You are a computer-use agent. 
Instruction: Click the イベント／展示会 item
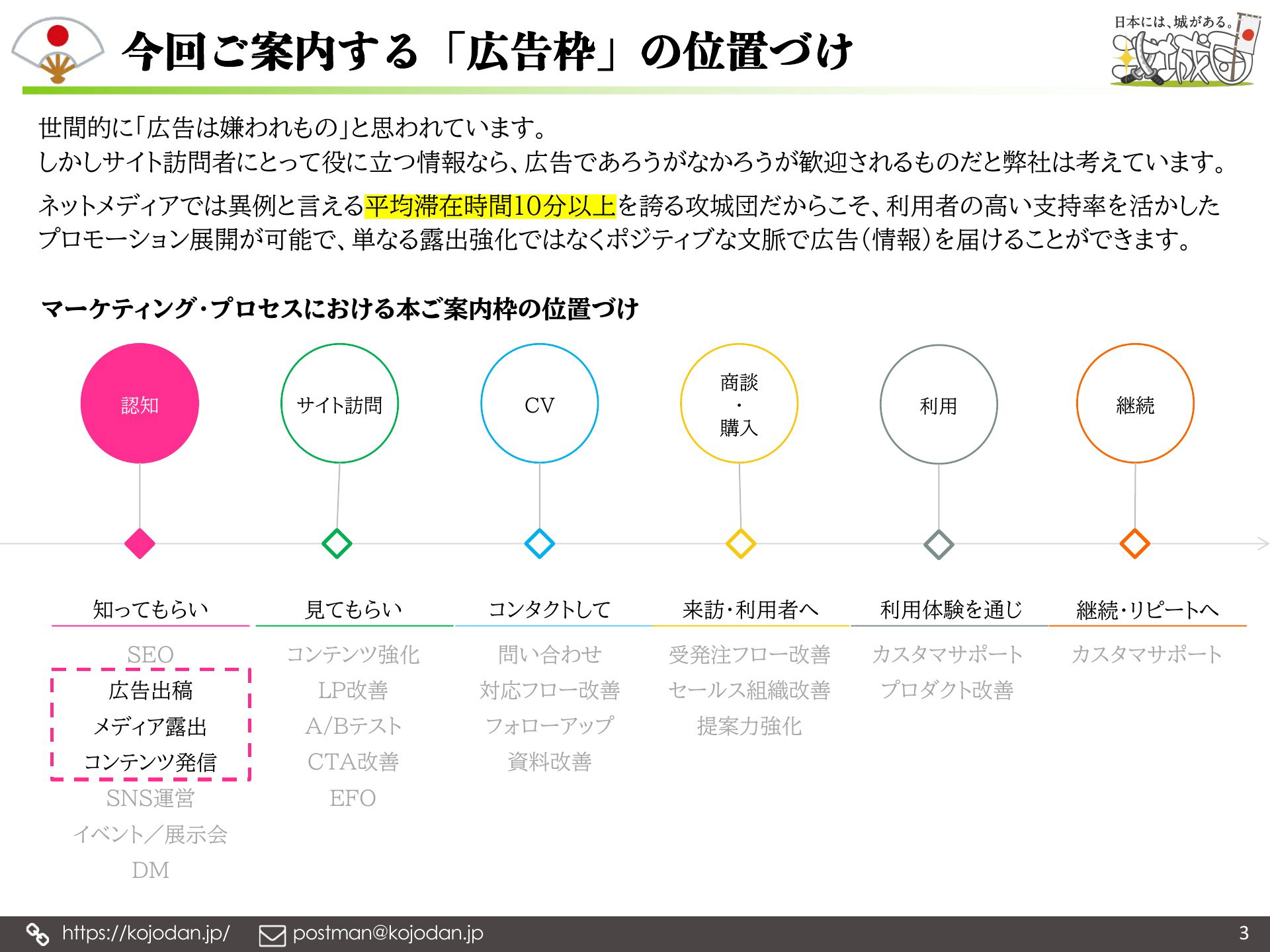point(150,834)
